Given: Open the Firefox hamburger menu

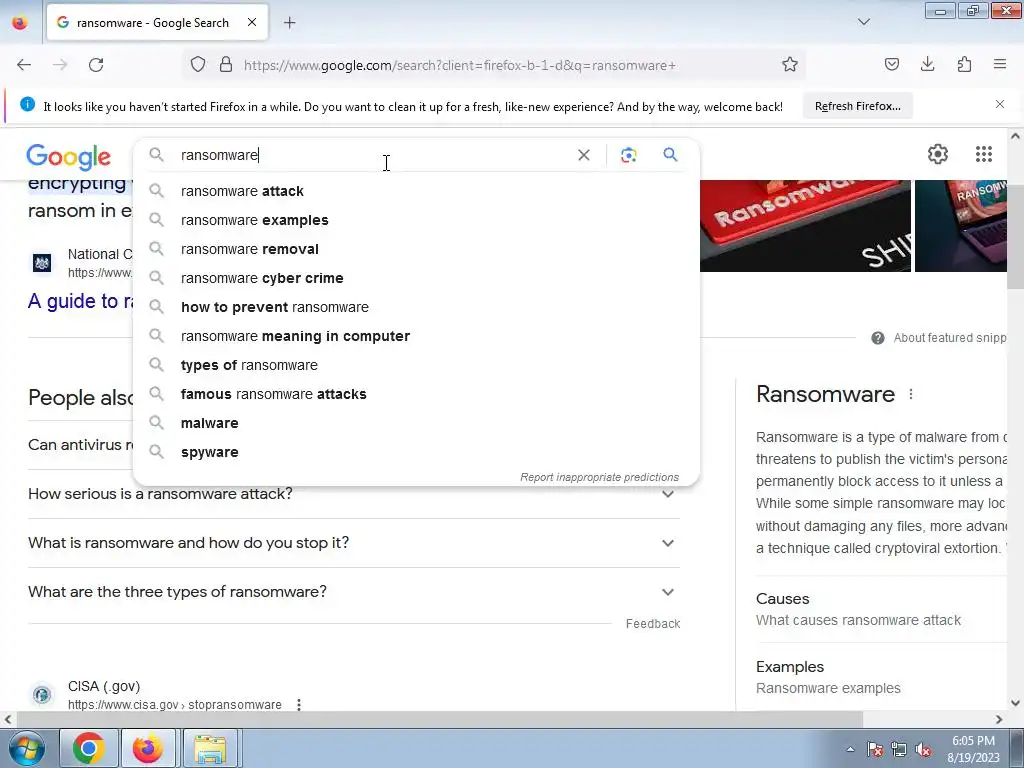Looking at the screenshot, I should click(x=1000, y=65).
